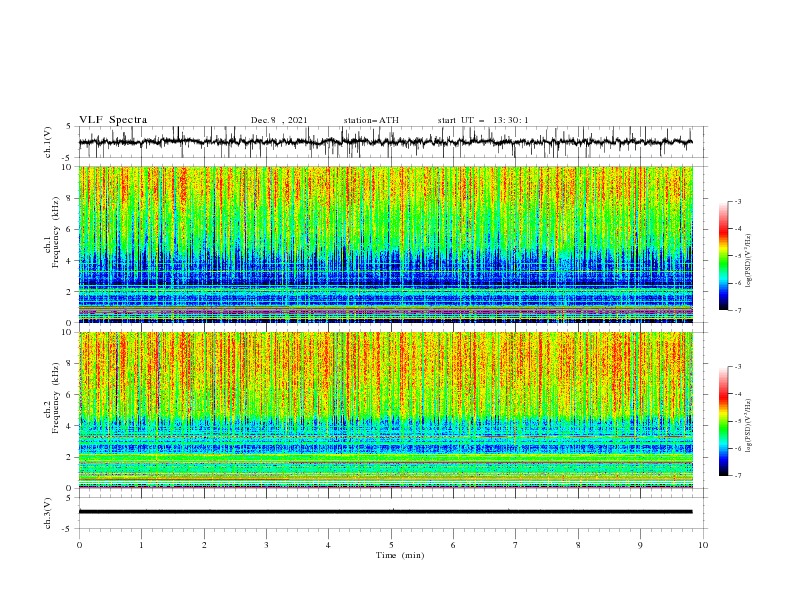Click the ch.1(V) waveform axis label
Viewport: 792px width, 612px height.
click(x=47, y=142)
